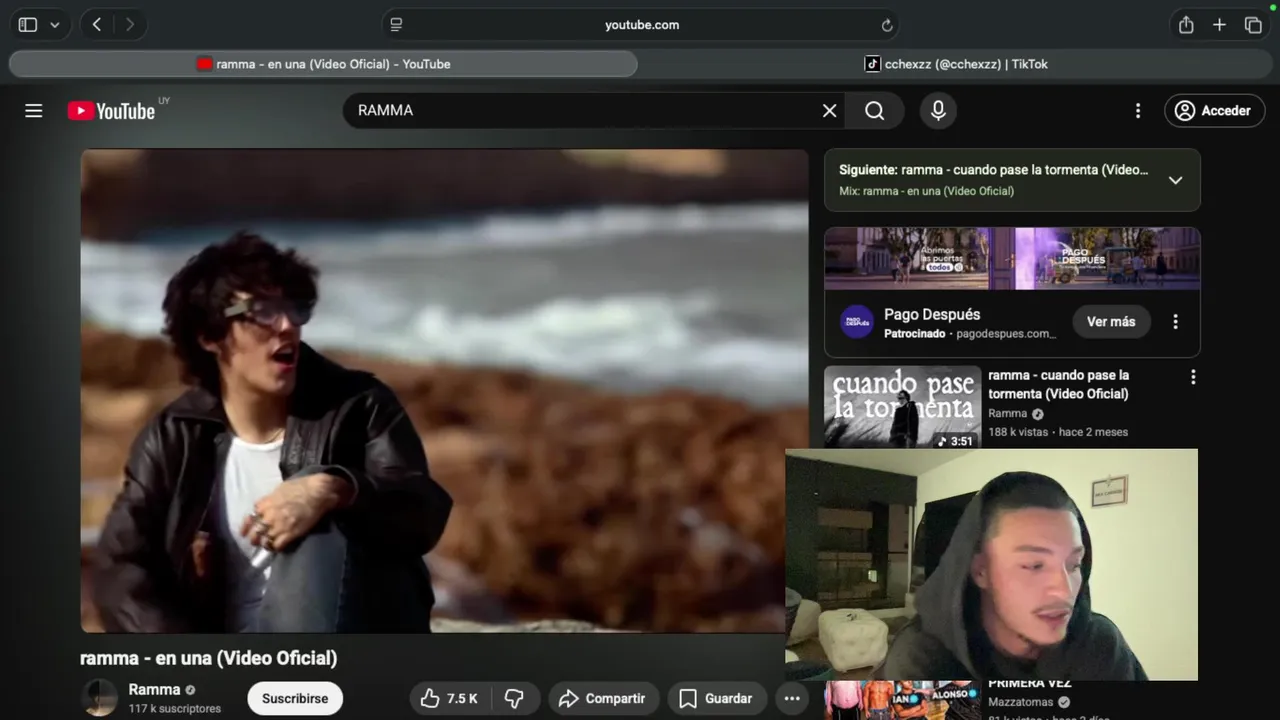This screenshot has width=1280, height=720.
Task: Open the Ramma channel name in suggestion
Action: (1007, 413)
